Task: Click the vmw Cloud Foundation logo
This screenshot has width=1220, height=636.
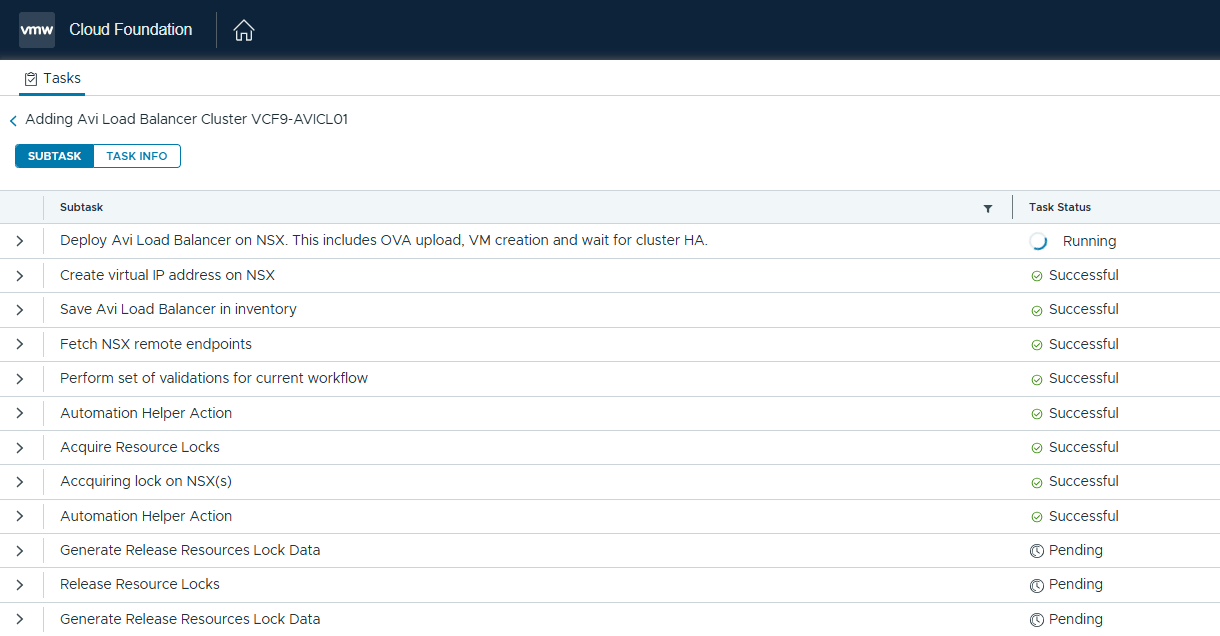Action: coord(37,30)
